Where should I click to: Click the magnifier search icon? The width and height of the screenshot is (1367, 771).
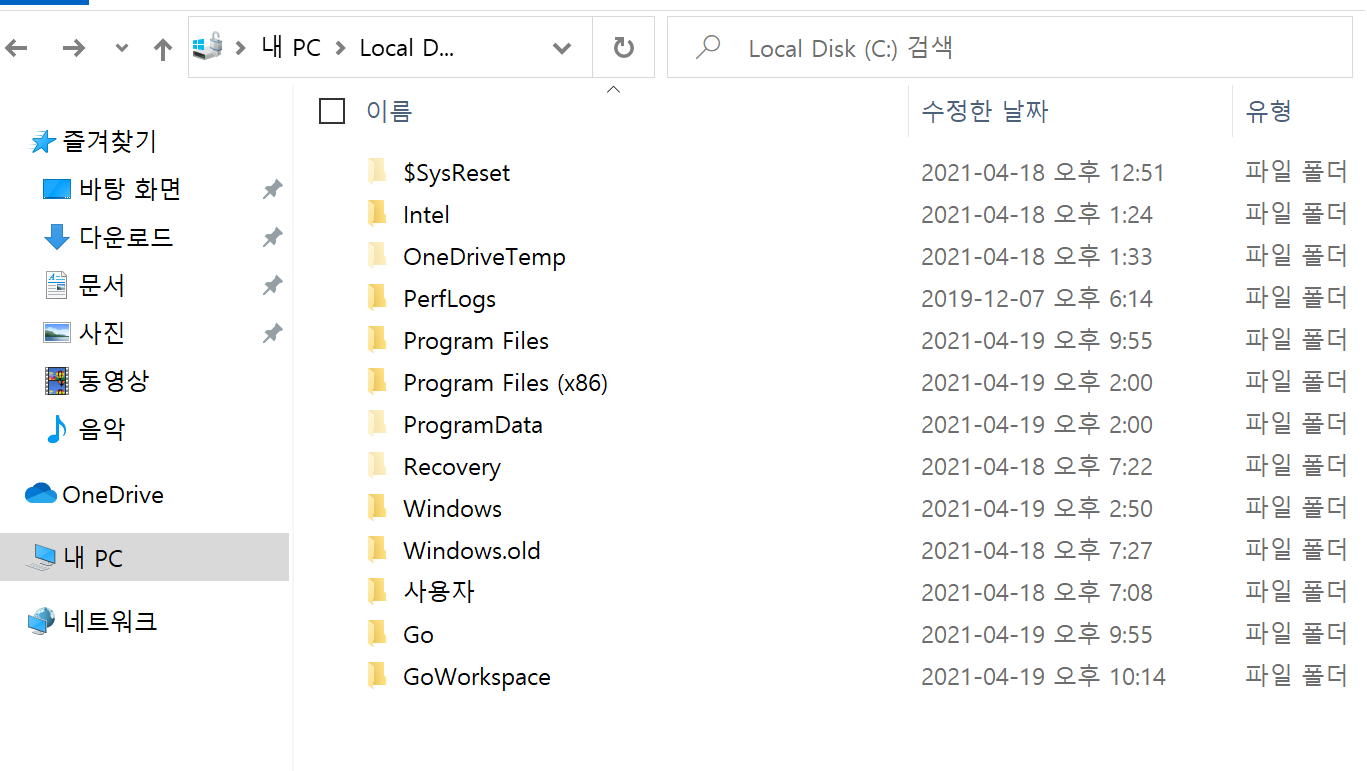[x=708, y=47]
